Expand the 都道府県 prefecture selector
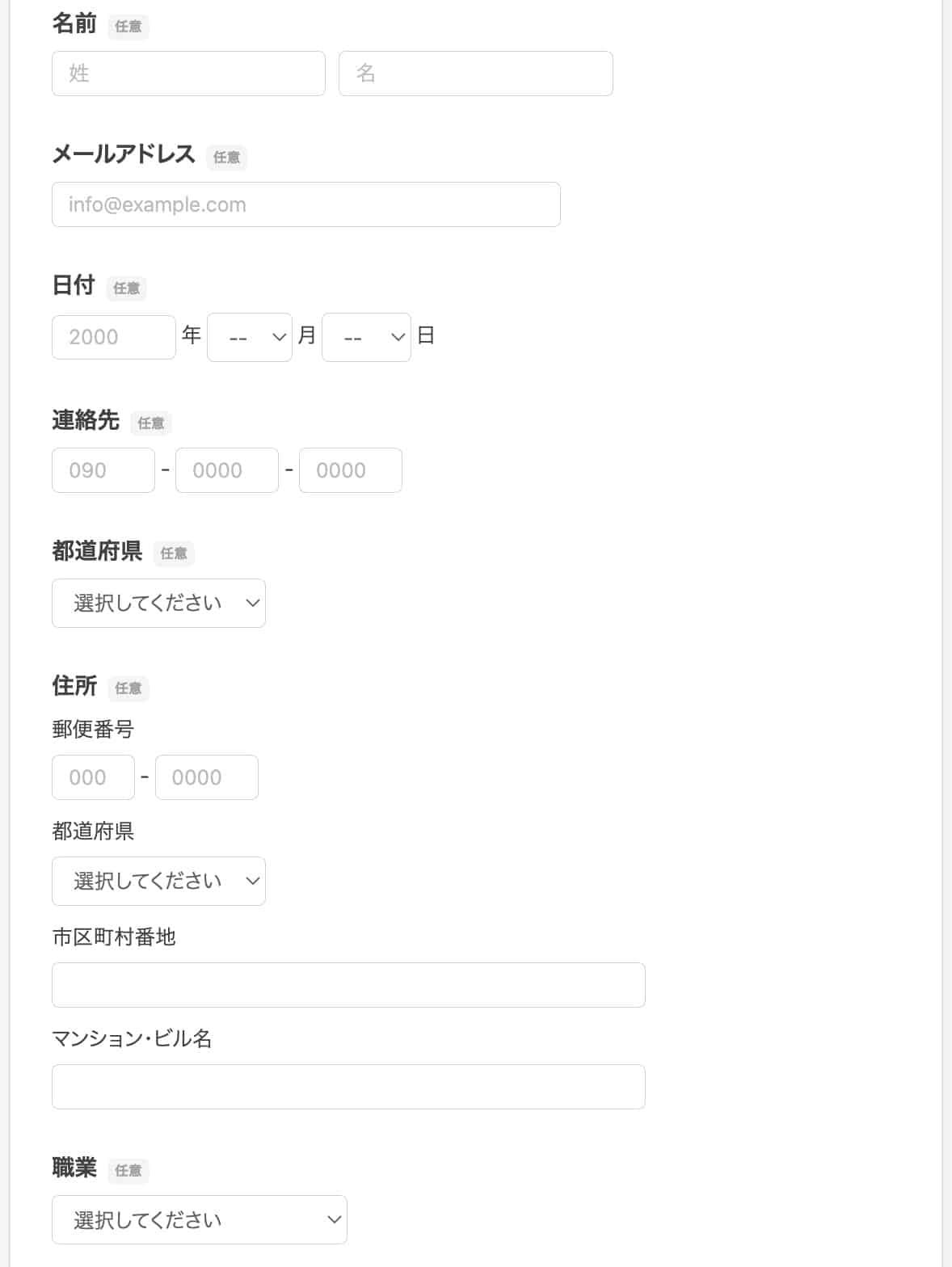The image size is (952, 1267). point(158,602)
